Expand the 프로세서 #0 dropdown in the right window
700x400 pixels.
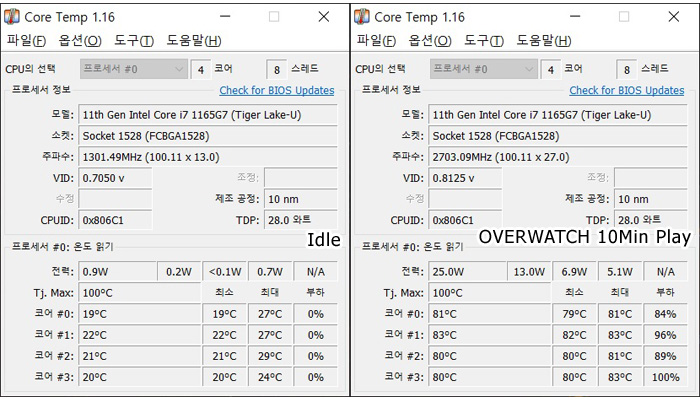pyautogui.click(x=484, y=69)
